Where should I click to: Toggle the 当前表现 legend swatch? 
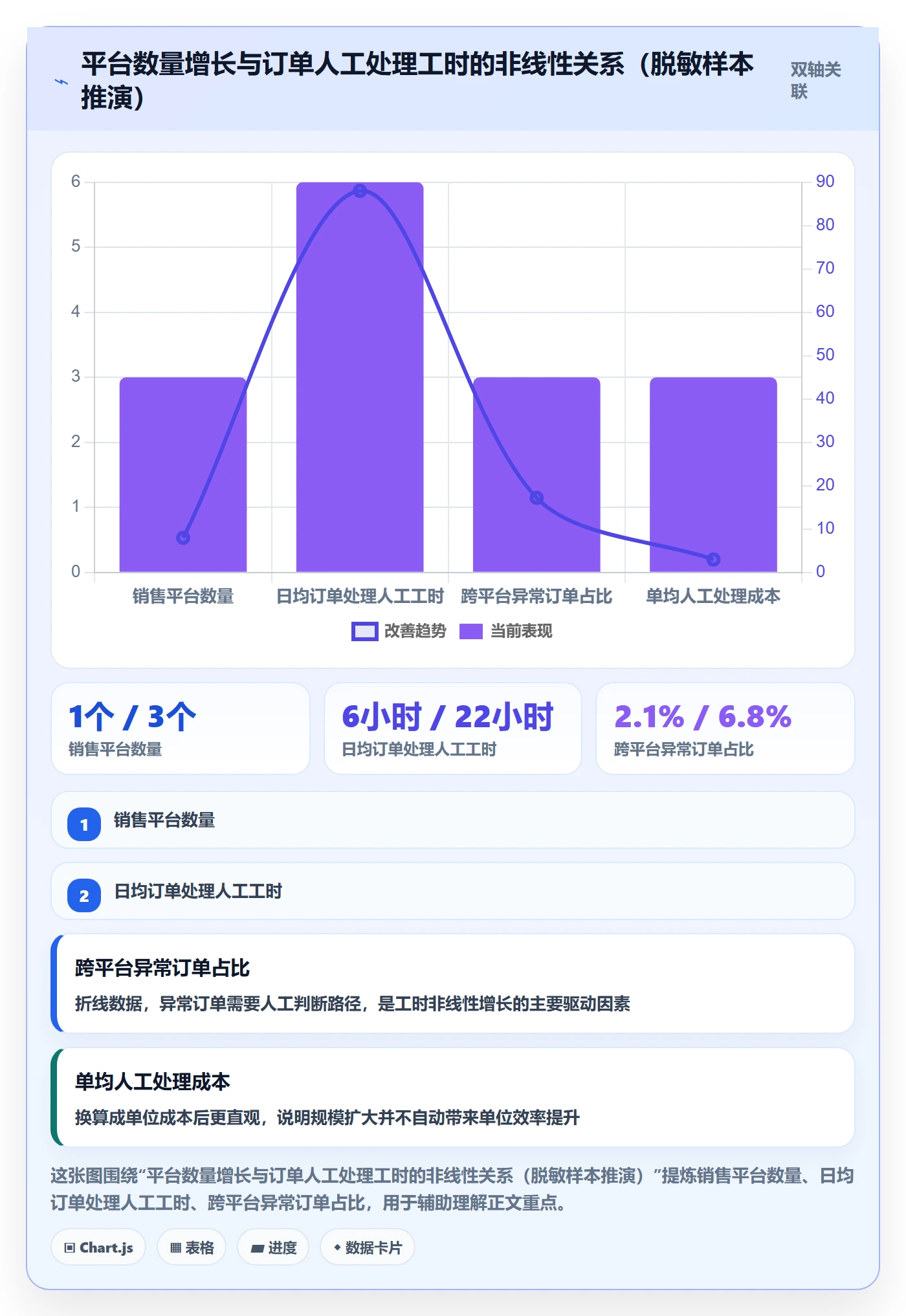[x=470, y=631]
